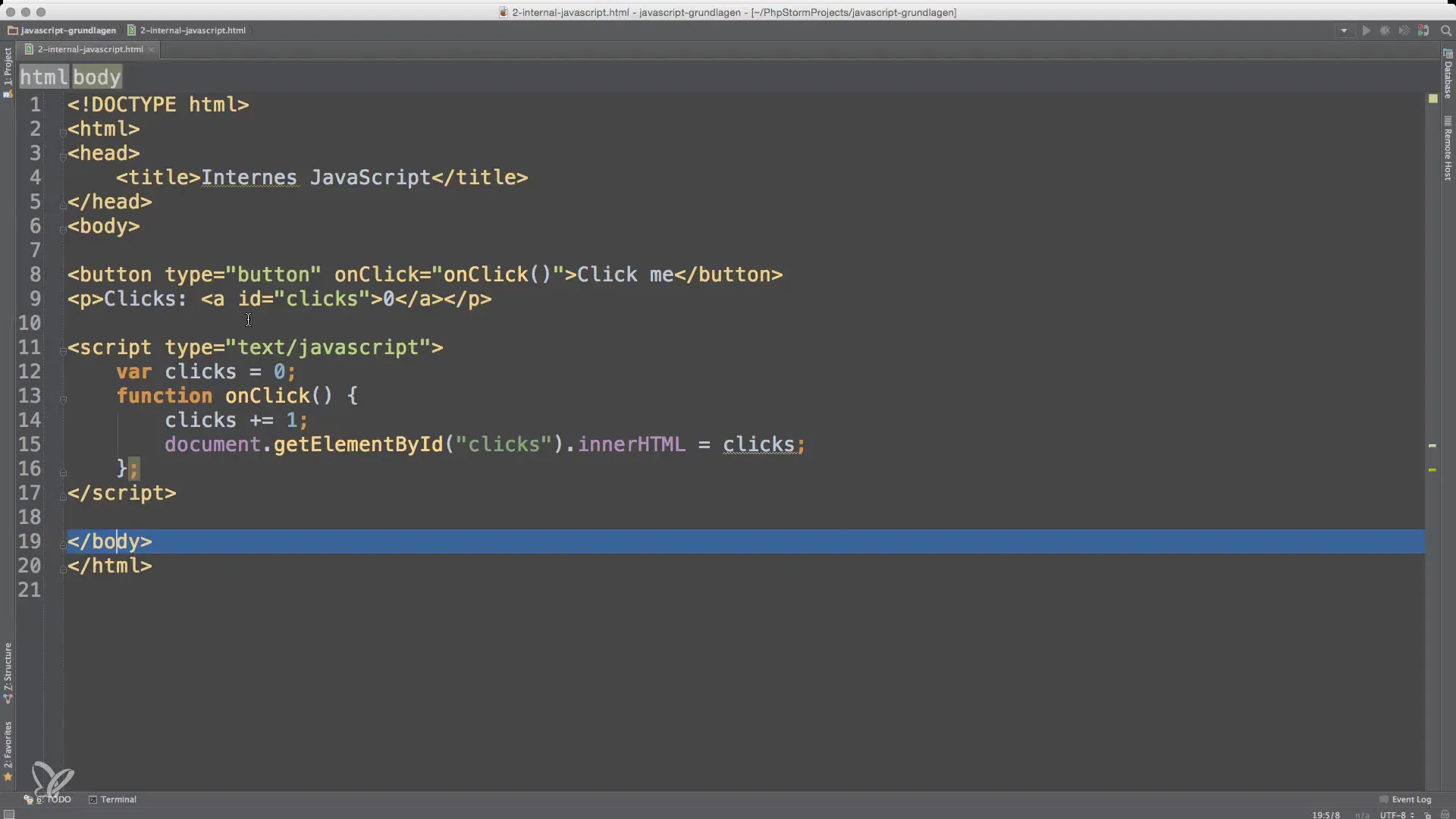
Task: Place cursor on Internes in title
Action: tap(249, 177)
